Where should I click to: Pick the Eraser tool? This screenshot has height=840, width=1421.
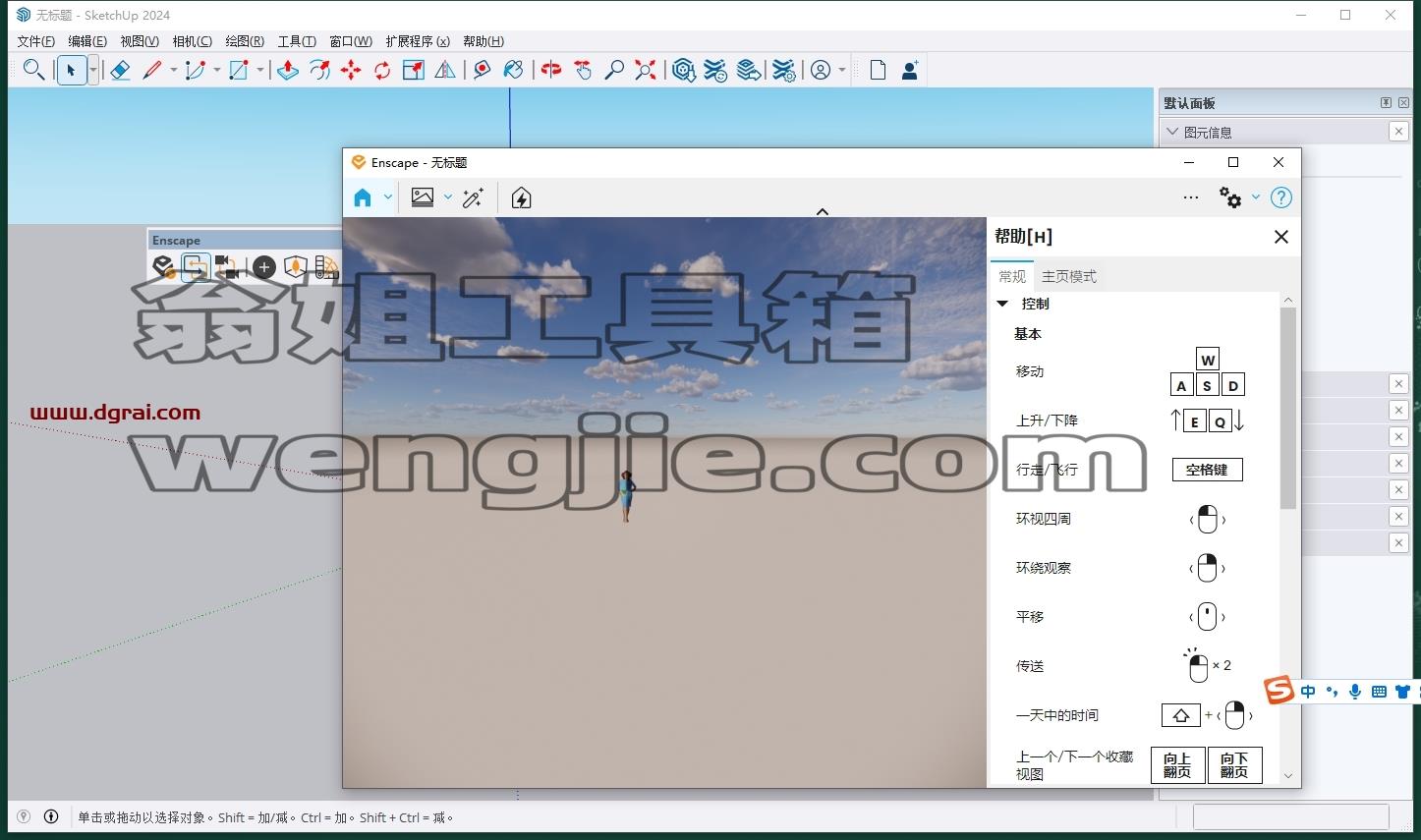pos(120,70)
